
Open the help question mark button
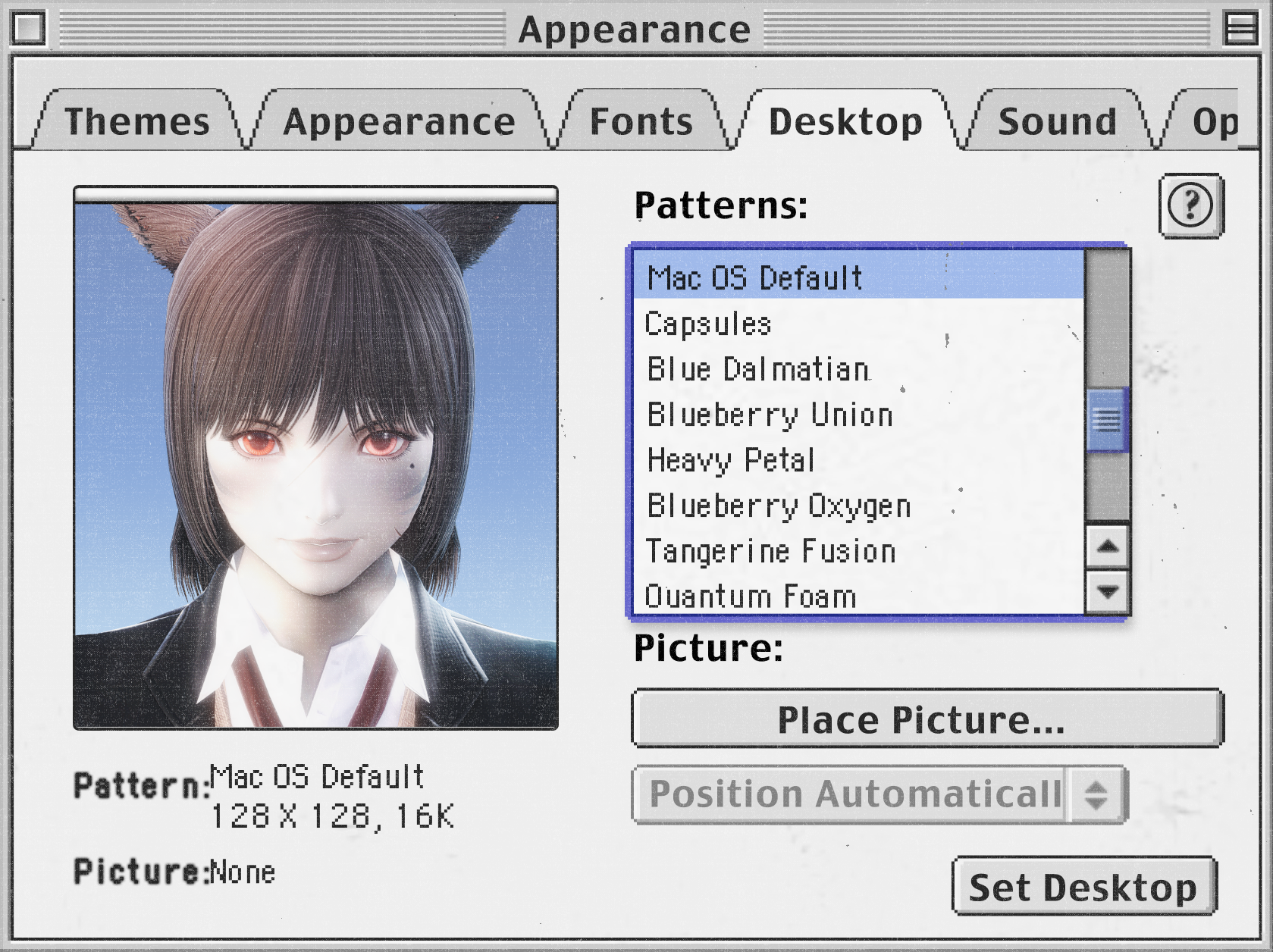click(x=1191, y=205)
